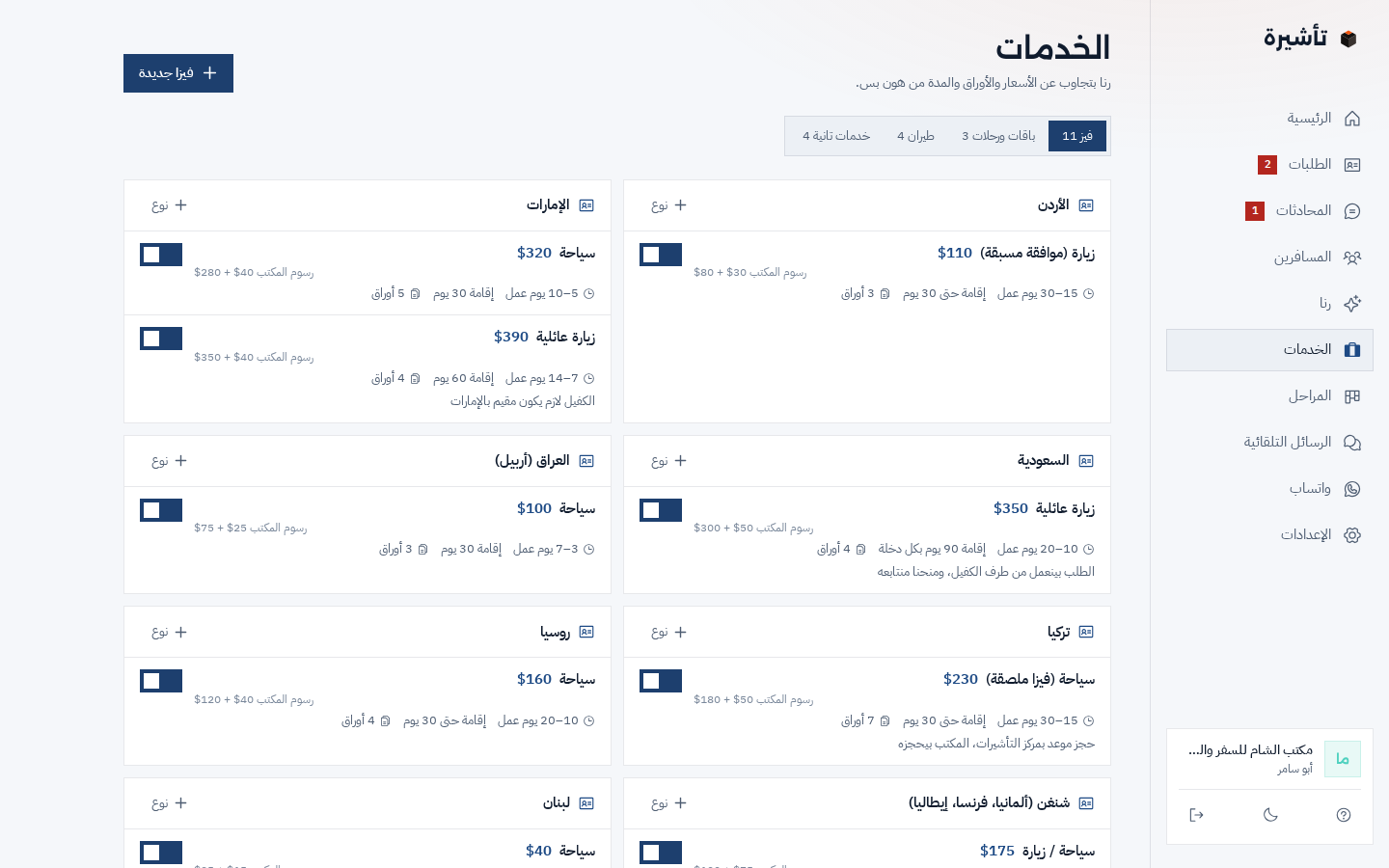Toggle the روسيا سياحة $160 service
The width and height of the screenshot is (1389, 868).
(x=161, y=681)
